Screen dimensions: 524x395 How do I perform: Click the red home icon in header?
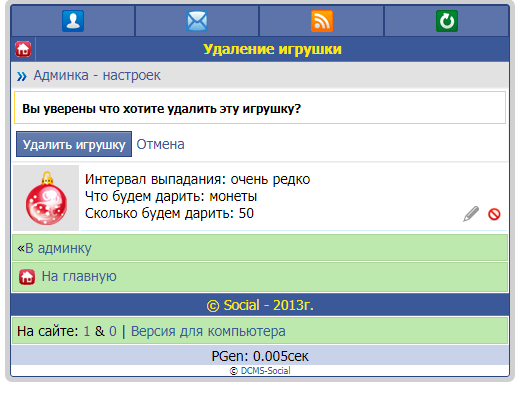(23, 49)
